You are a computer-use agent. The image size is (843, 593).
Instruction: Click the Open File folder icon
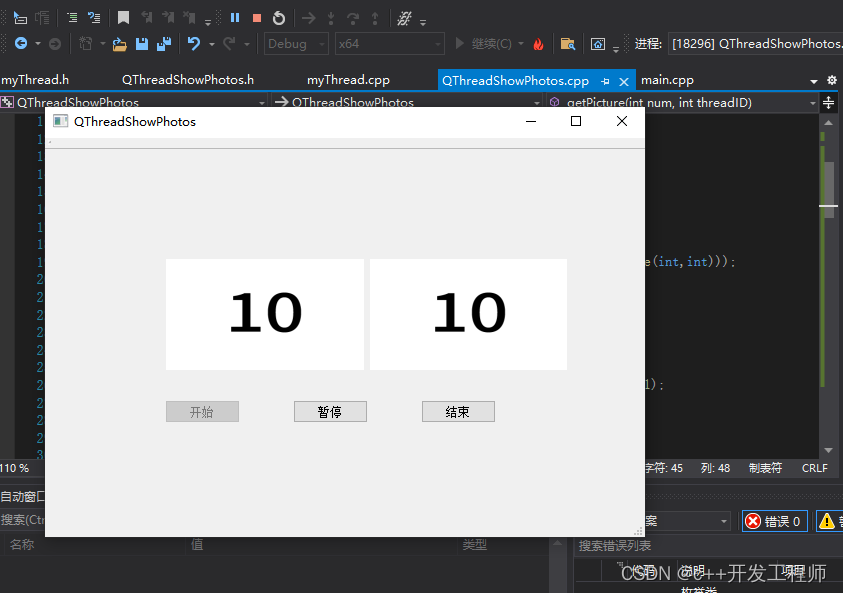tap(119, 43)
